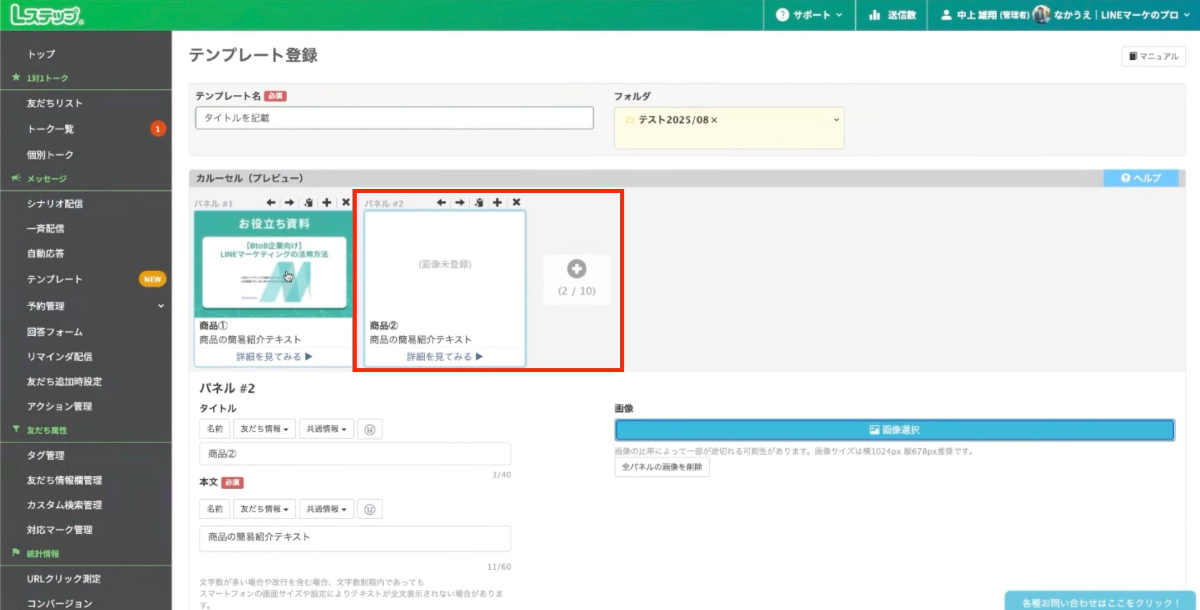Click the copy icon above panel #1

point(308,202)
